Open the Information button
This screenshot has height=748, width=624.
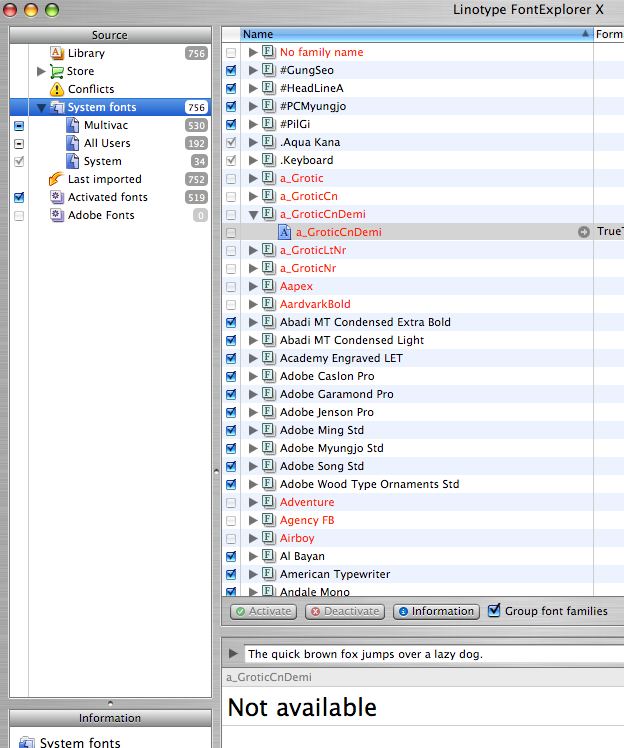[x=437, y=611]
